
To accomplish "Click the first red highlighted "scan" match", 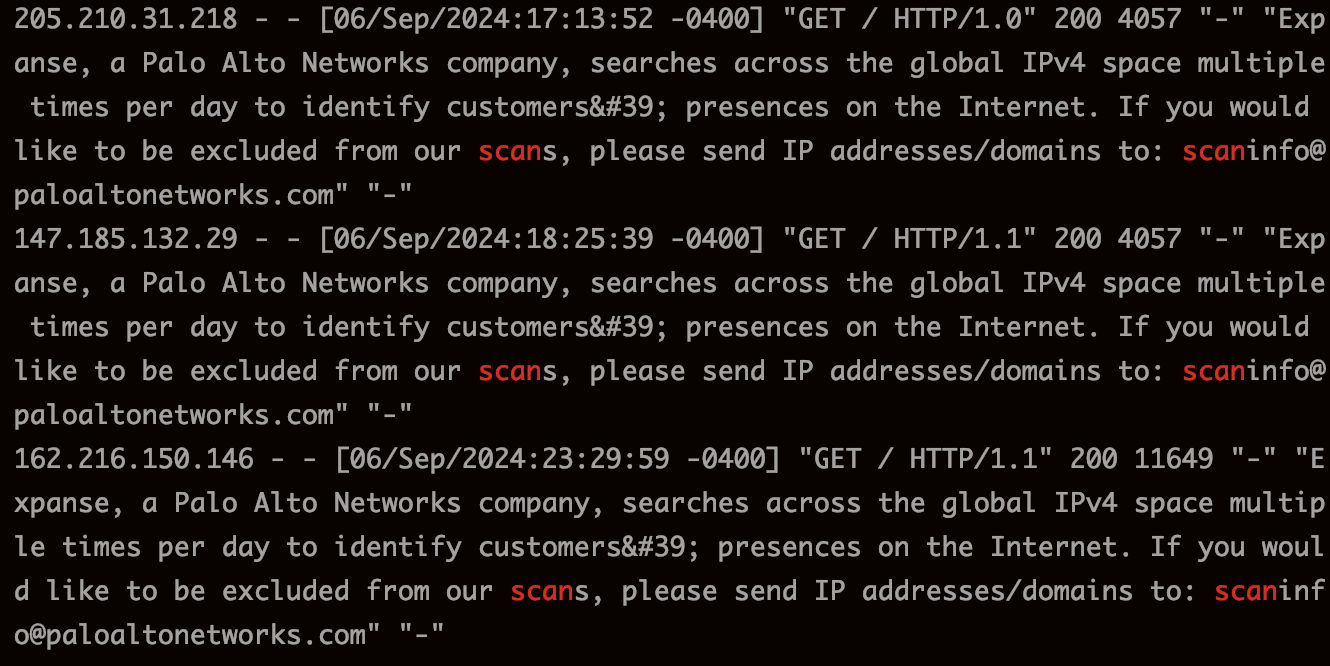I will 510,151.
